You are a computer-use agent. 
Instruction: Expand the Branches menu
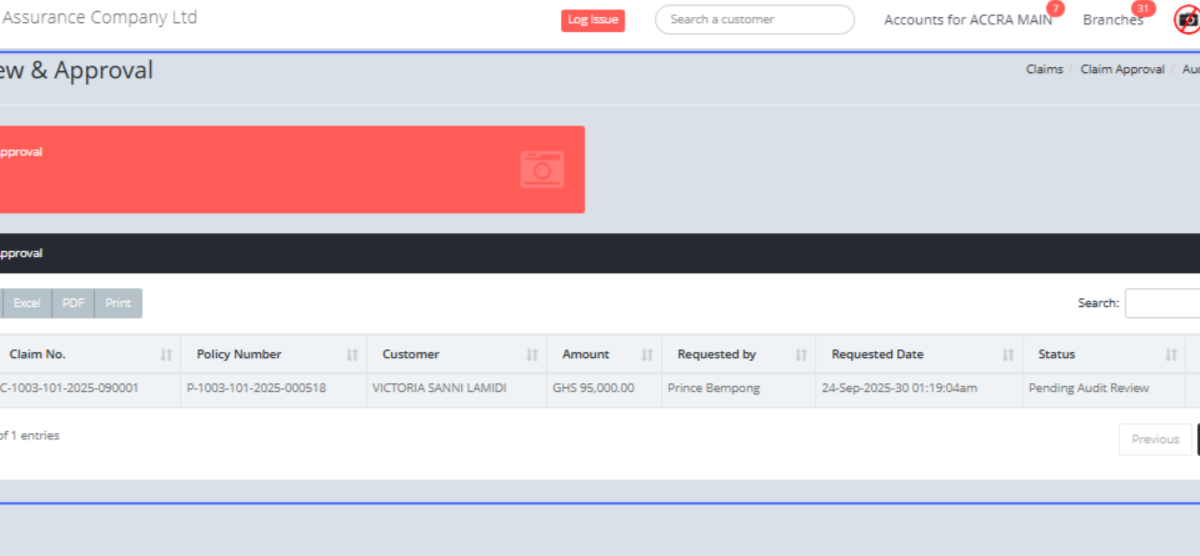pyautogui.click(x=1112, y=20)
